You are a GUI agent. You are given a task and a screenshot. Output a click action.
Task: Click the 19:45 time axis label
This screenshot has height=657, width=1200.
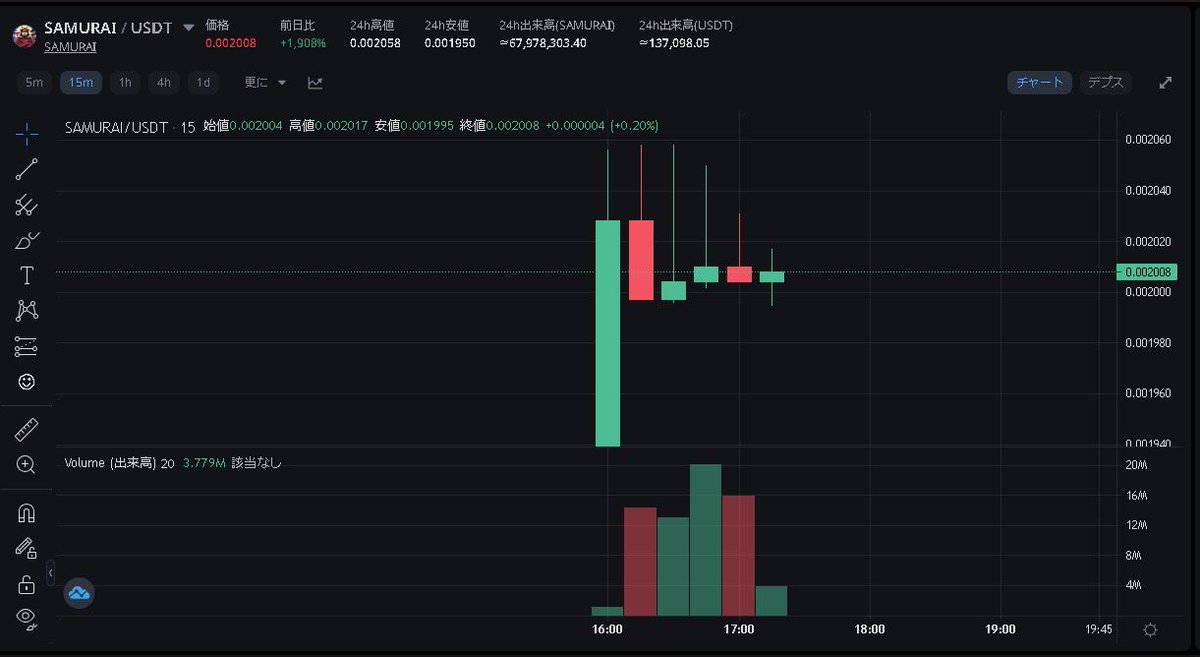coord(1098,630)
